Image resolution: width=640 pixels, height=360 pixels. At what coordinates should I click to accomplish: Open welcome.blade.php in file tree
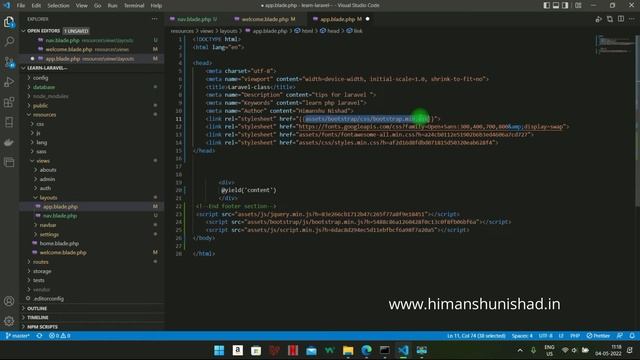point(63,253)
